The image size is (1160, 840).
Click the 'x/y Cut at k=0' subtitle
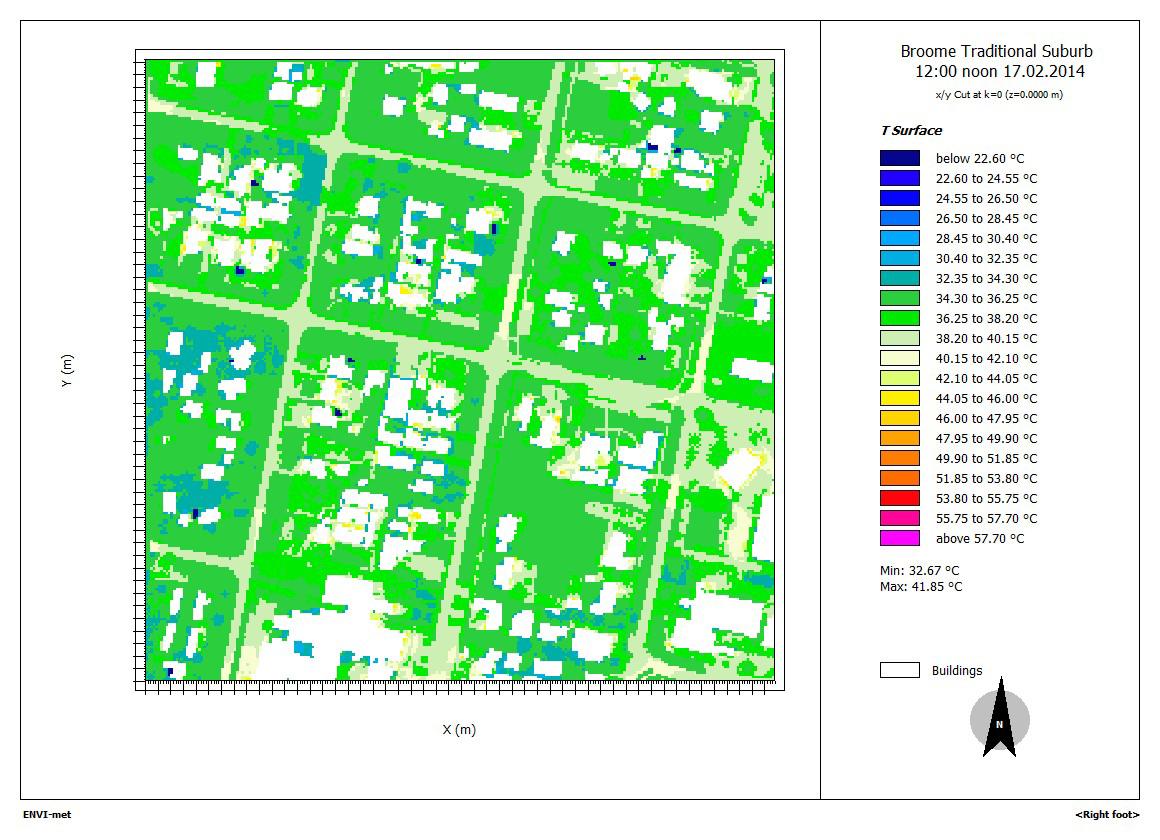point(999,95)
